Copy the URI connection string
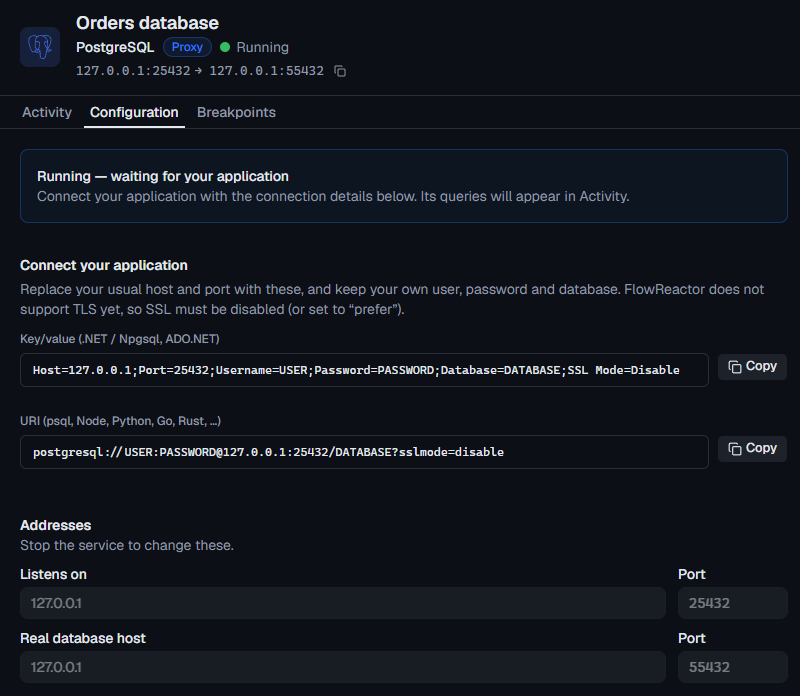800x696 pixels. (752, 449)
